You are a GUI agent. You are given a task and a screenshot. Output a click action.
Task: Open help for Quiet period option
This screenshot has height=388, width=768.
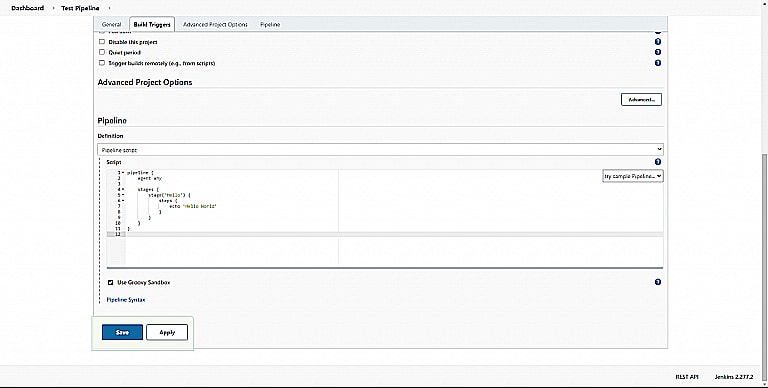pos(658,52)
